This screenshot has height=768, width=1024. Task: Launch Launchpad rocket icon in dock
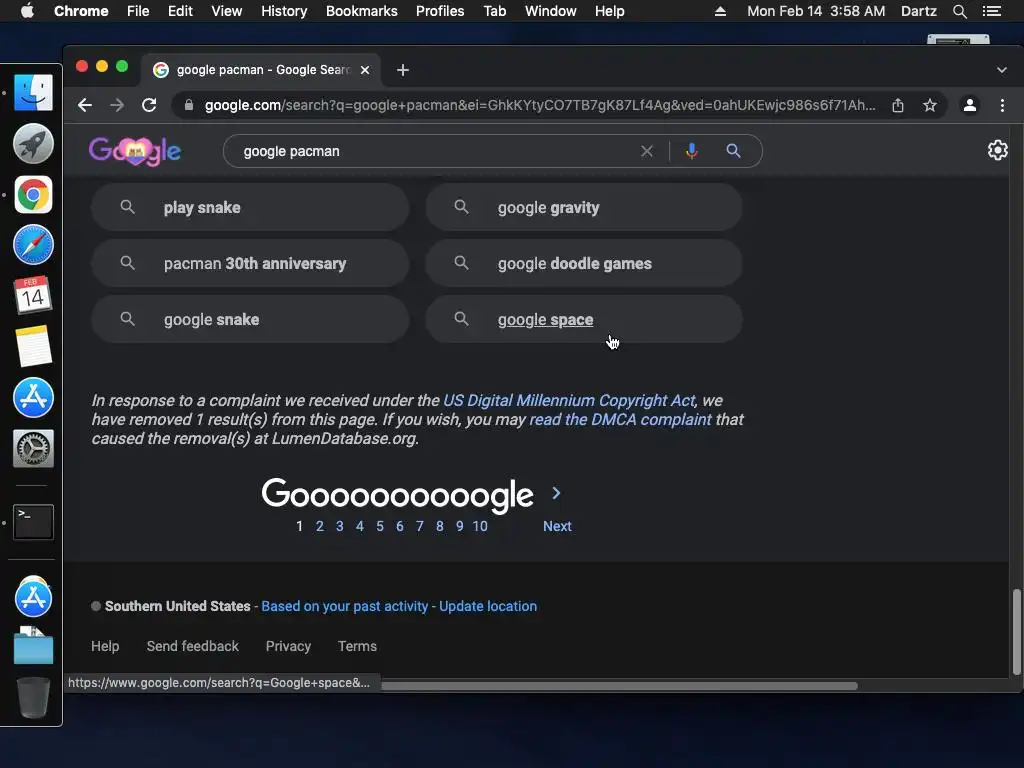[33, 143]
